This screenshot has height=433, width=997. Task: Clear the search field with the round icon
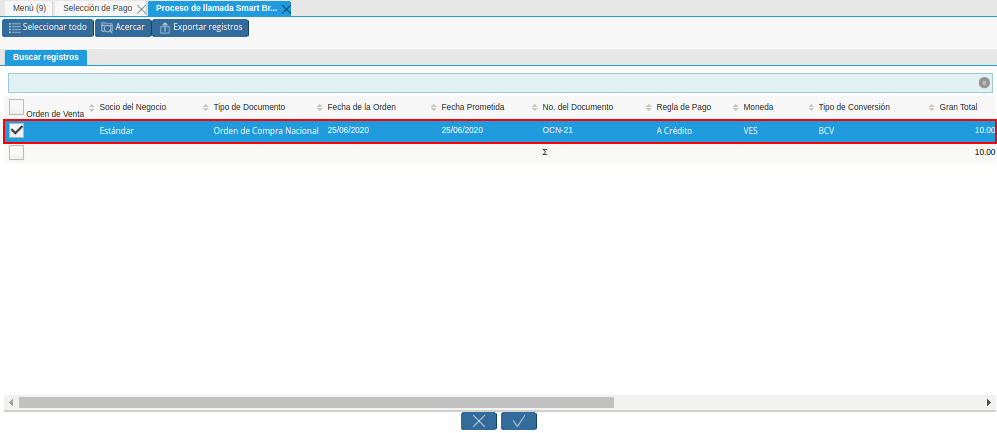point(984,83)
